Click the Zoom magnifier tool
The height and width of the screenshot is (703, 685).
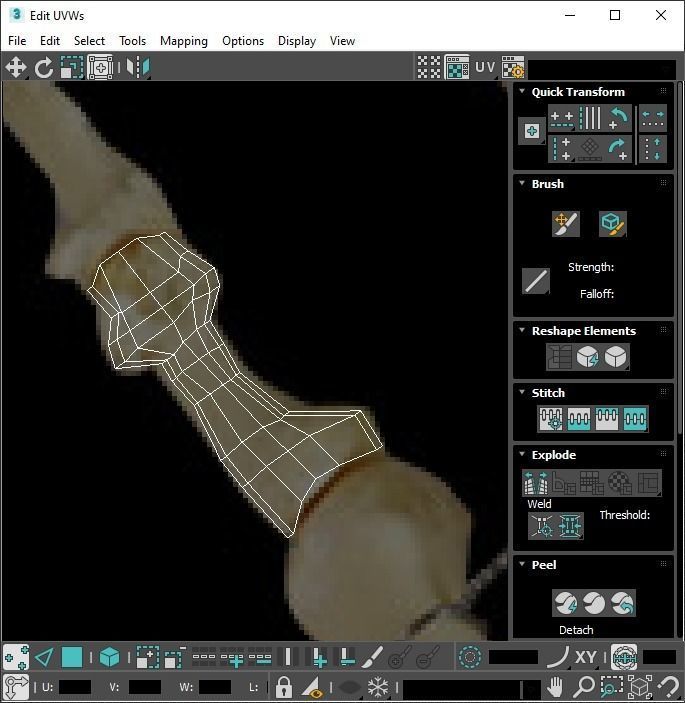click(584, 686)
